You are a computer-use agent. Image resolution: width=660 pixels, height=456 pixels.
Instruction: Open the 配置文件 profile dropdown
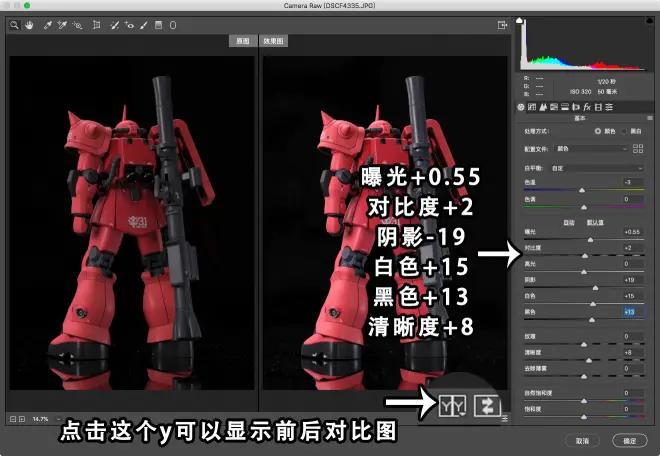coord(591,149)
